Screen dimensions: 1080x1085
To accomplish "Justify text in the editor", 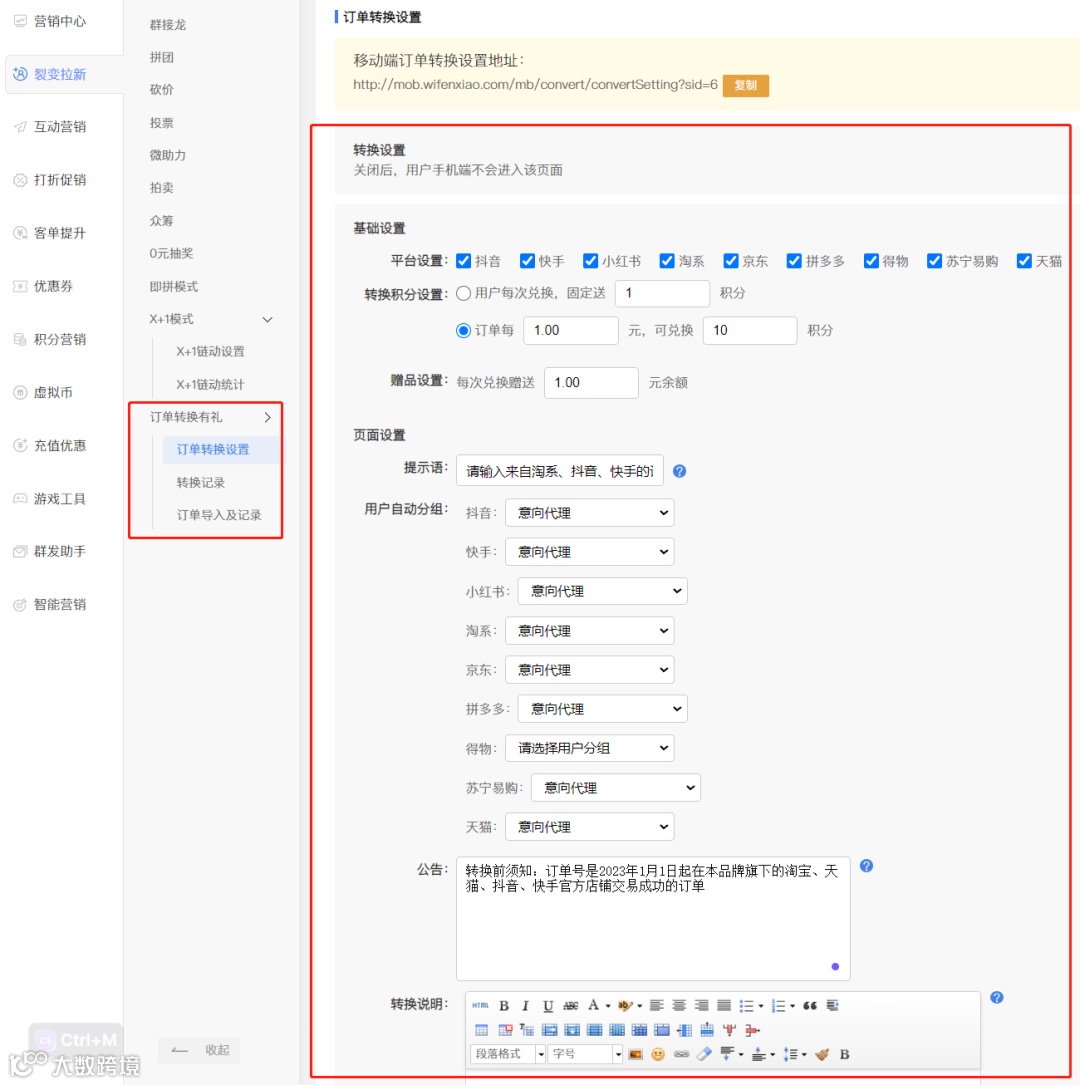I will click(724, 1005).
